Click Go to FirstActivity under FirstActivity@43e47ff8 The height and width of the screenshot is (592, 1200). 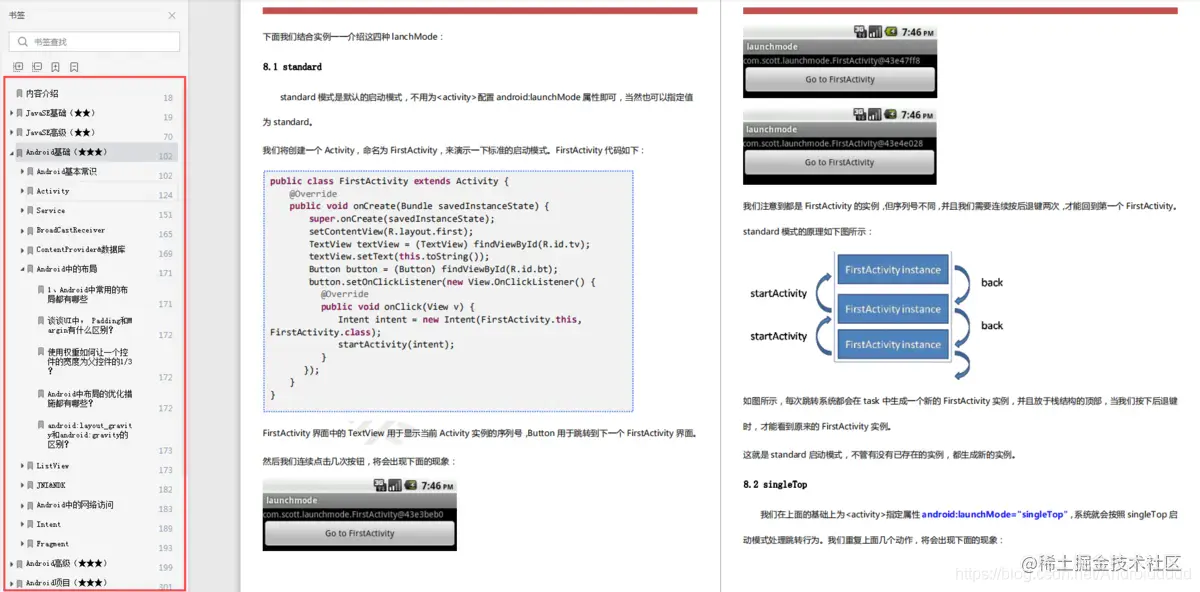click(x=840, y=79)
